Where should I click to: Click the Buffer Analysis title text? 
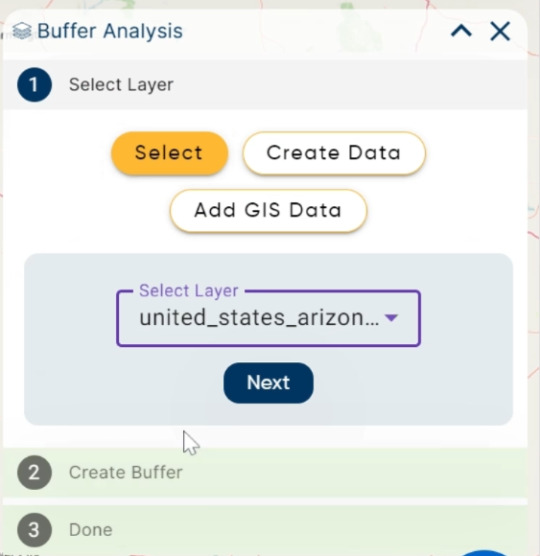click(x=110, y=31)
